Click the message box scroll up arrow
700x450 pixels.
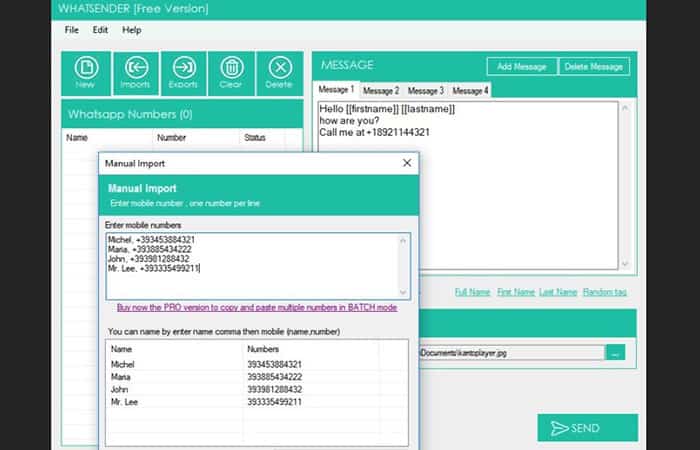point(625,108)
